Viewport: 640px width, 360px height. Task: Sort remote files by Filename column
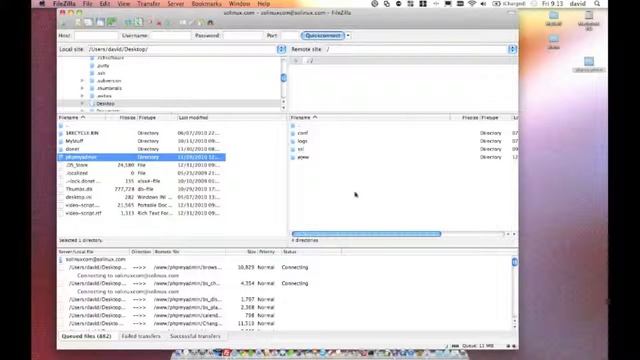[304, 118]
